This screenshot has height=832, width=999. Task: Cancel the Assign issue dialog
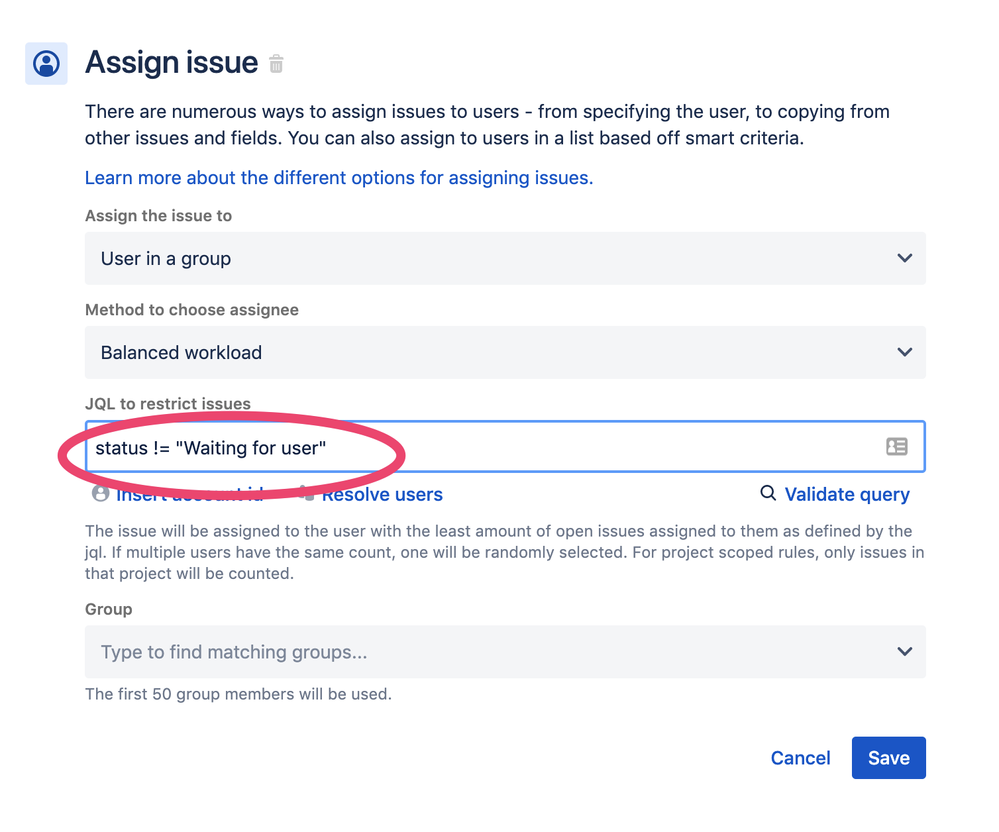[800, 758]
